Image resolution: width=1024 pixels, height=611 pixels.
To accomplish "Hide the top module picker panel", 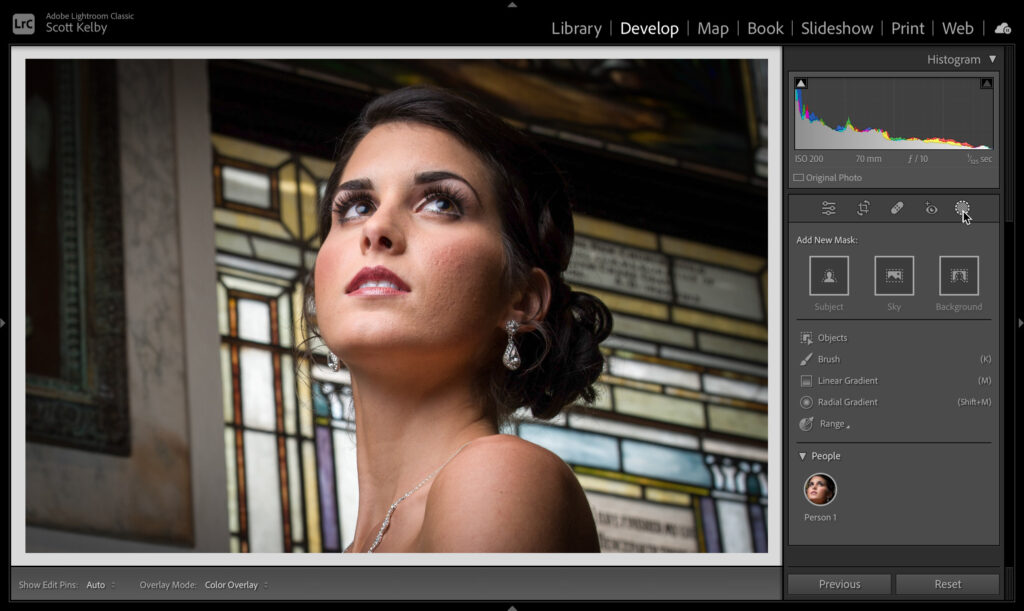I will [512, 5].
